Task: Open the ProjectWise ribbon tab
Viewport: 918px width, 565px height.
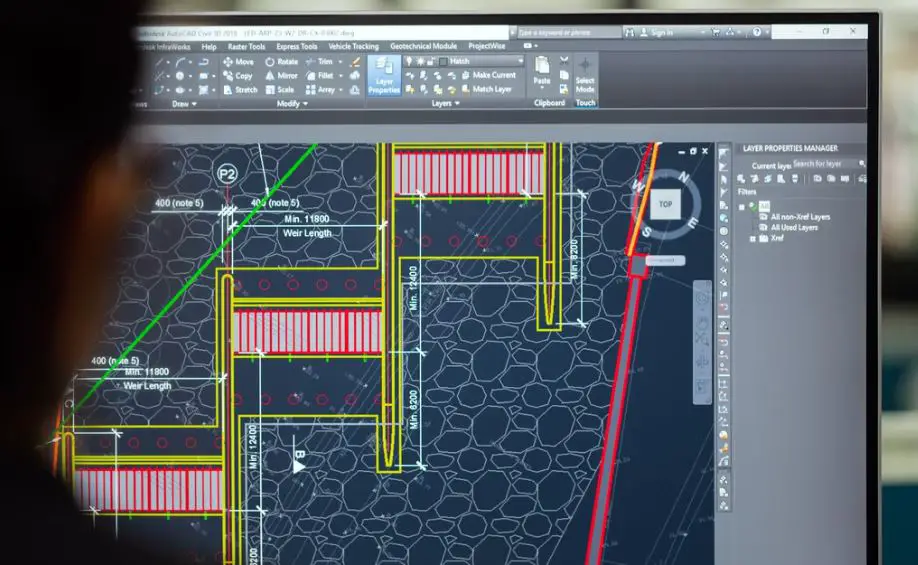Action: (x=487, y=46)
